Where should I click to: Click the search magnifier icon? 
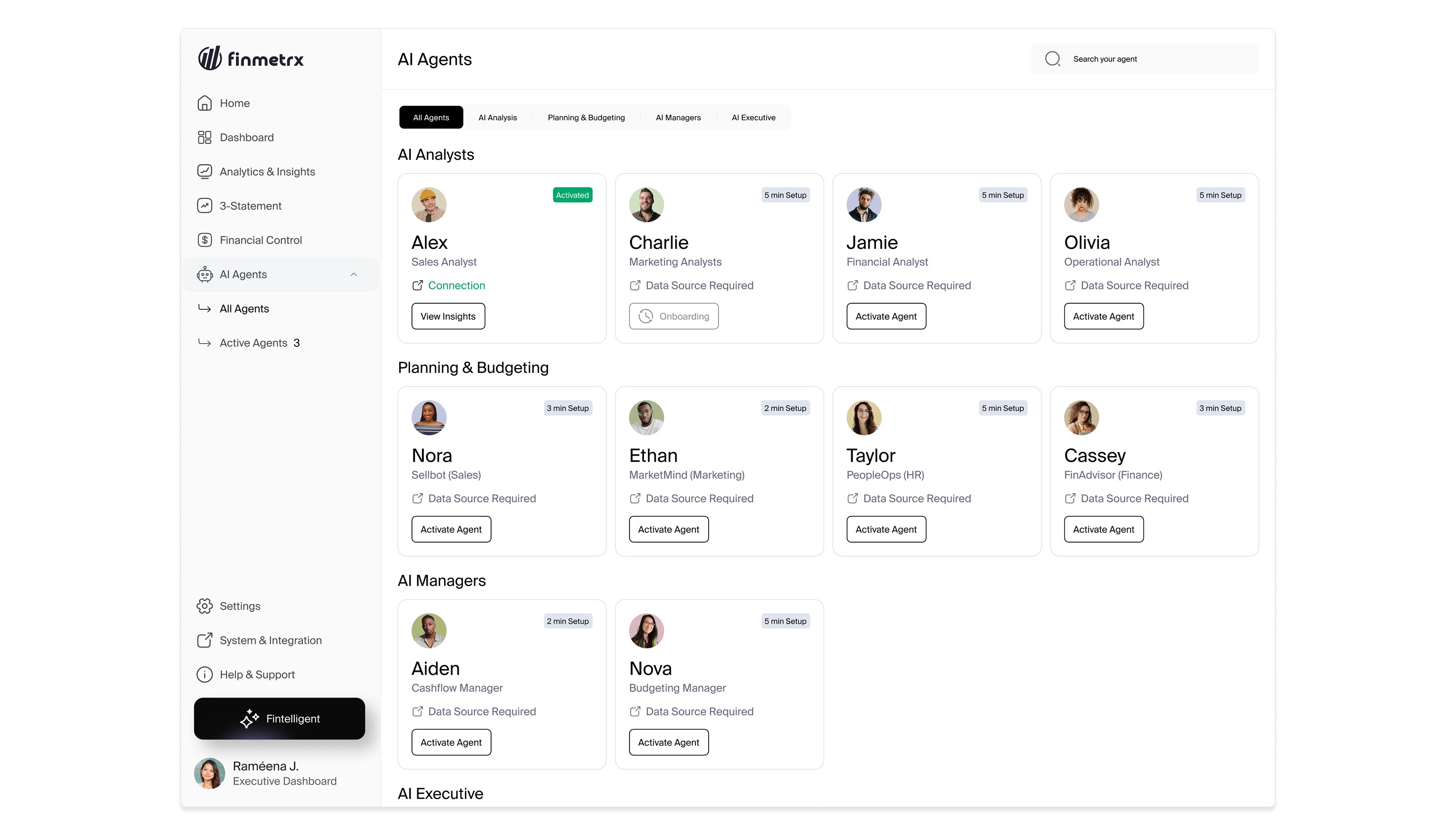point(1052,59)
